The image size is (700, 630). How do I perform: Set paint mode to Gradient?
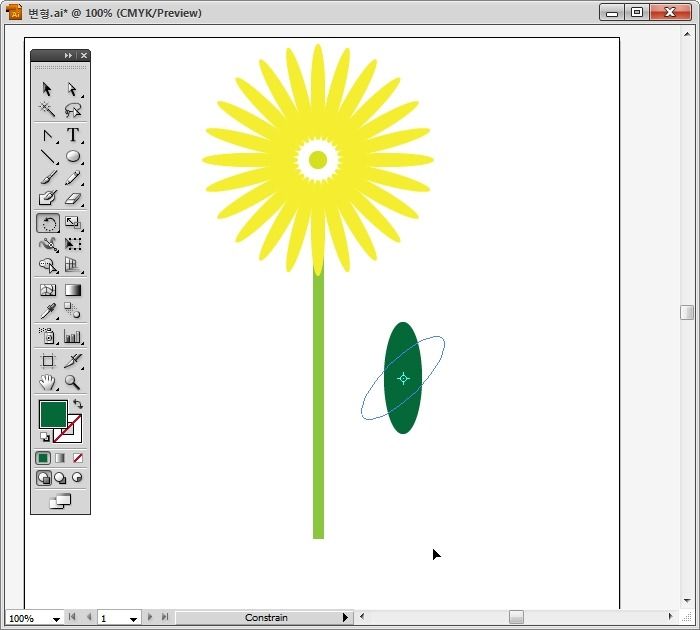click(x=60, y=458)
